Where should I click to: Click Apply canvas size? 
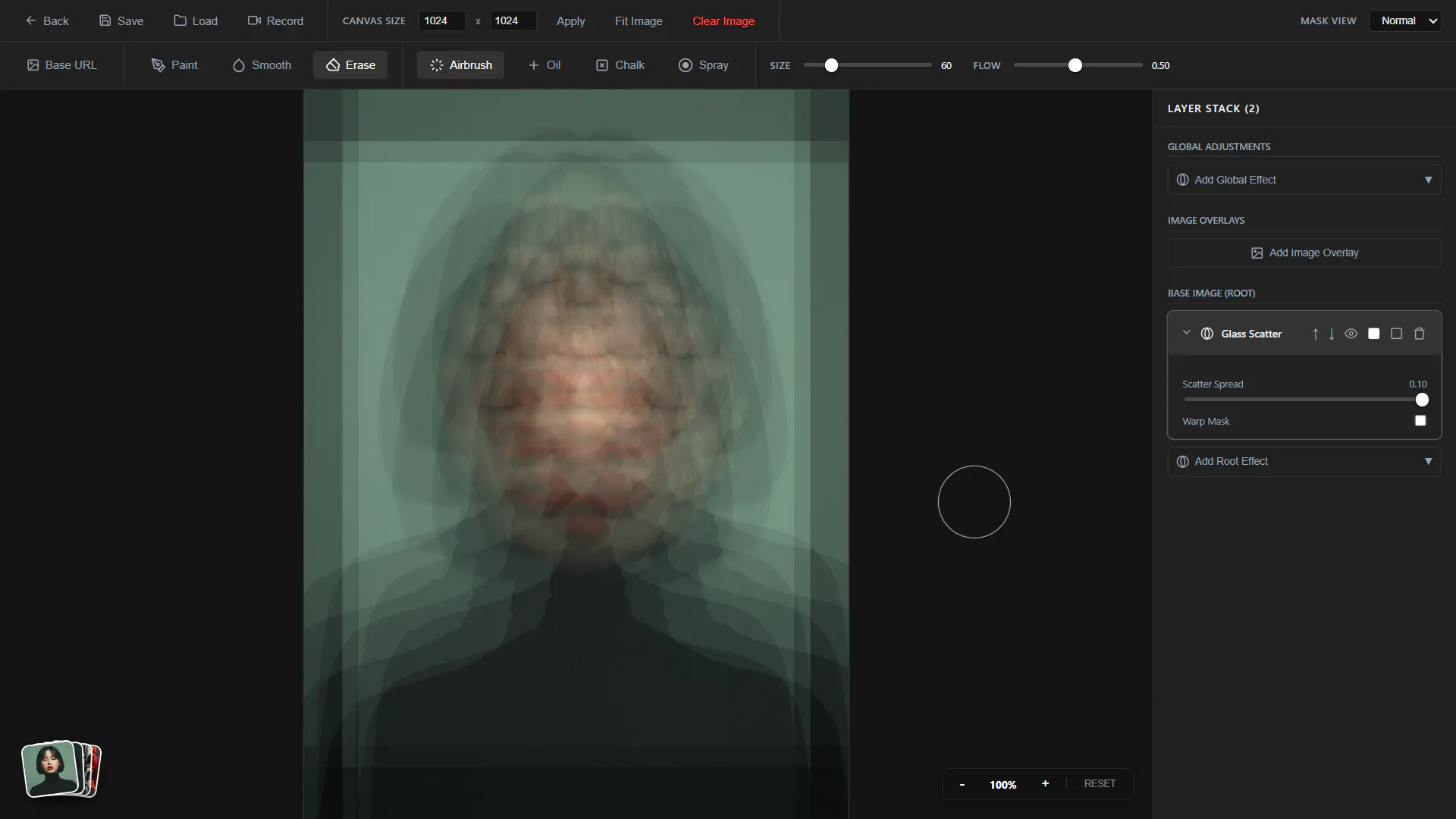pos(570,20)
